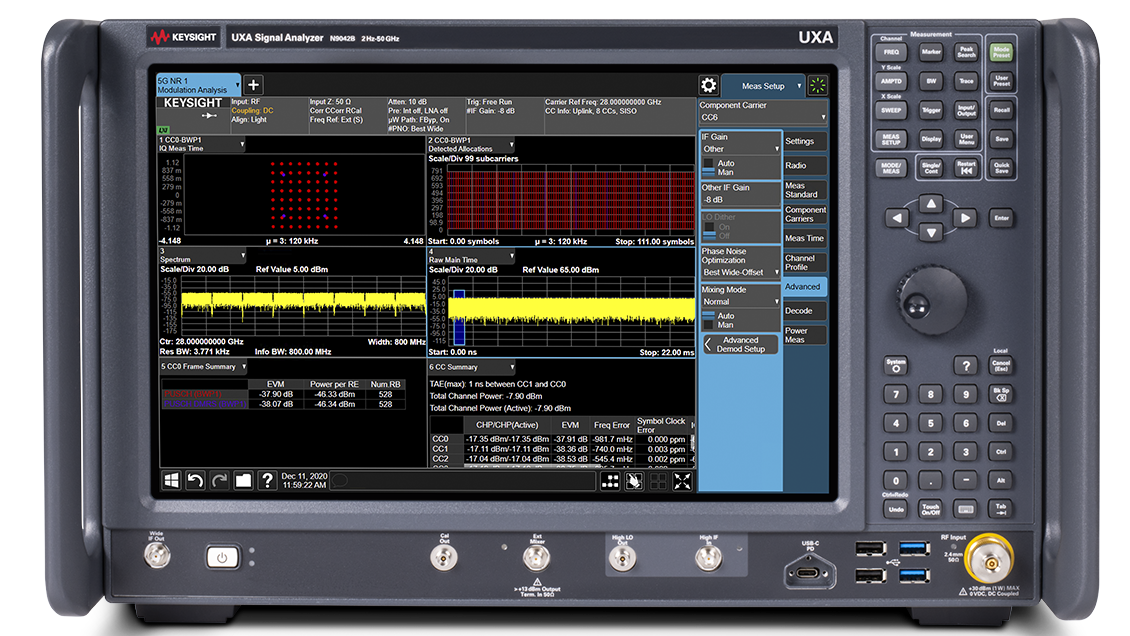Image resolution: width=1130 pixels, height=636 pixels.
Task: Click the rotary knob on front panel
Action: (x=934, y=301)
